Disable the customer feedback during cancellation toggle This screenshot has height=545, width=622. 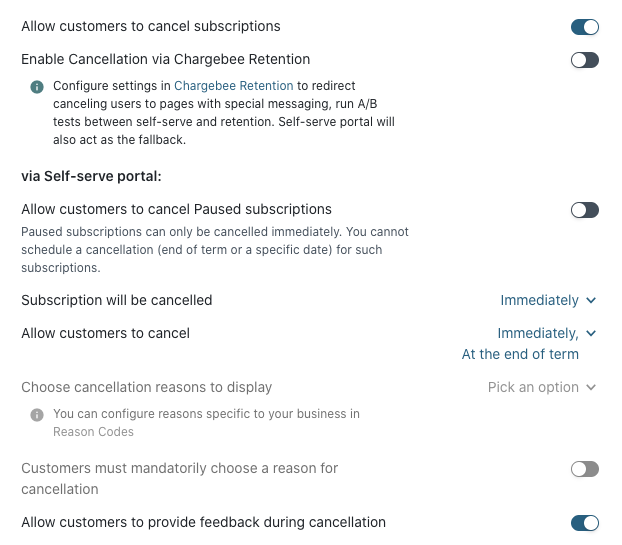(584, 523)
